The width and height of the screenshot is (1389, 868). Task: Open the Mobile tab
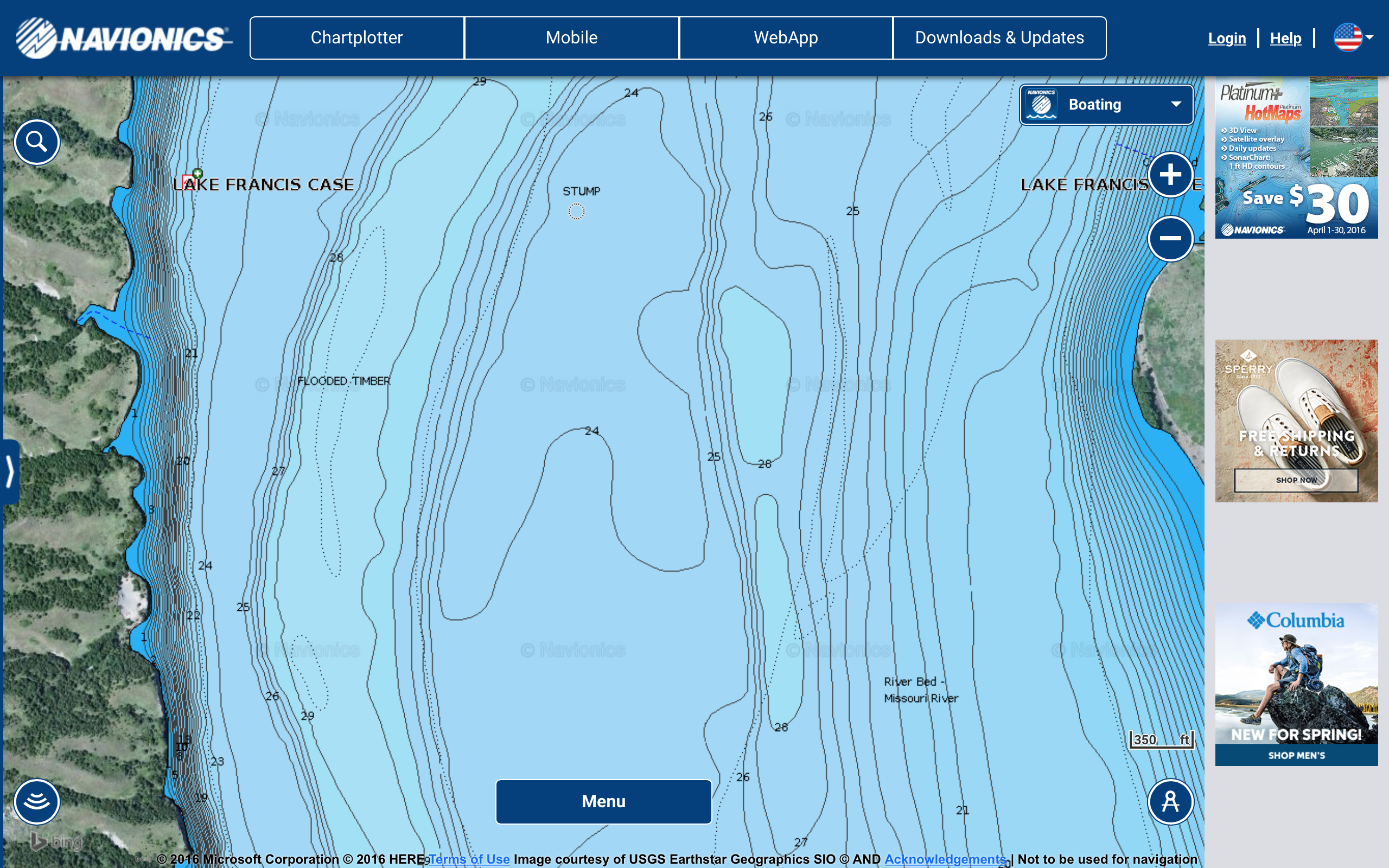click(x=571, y=38)
